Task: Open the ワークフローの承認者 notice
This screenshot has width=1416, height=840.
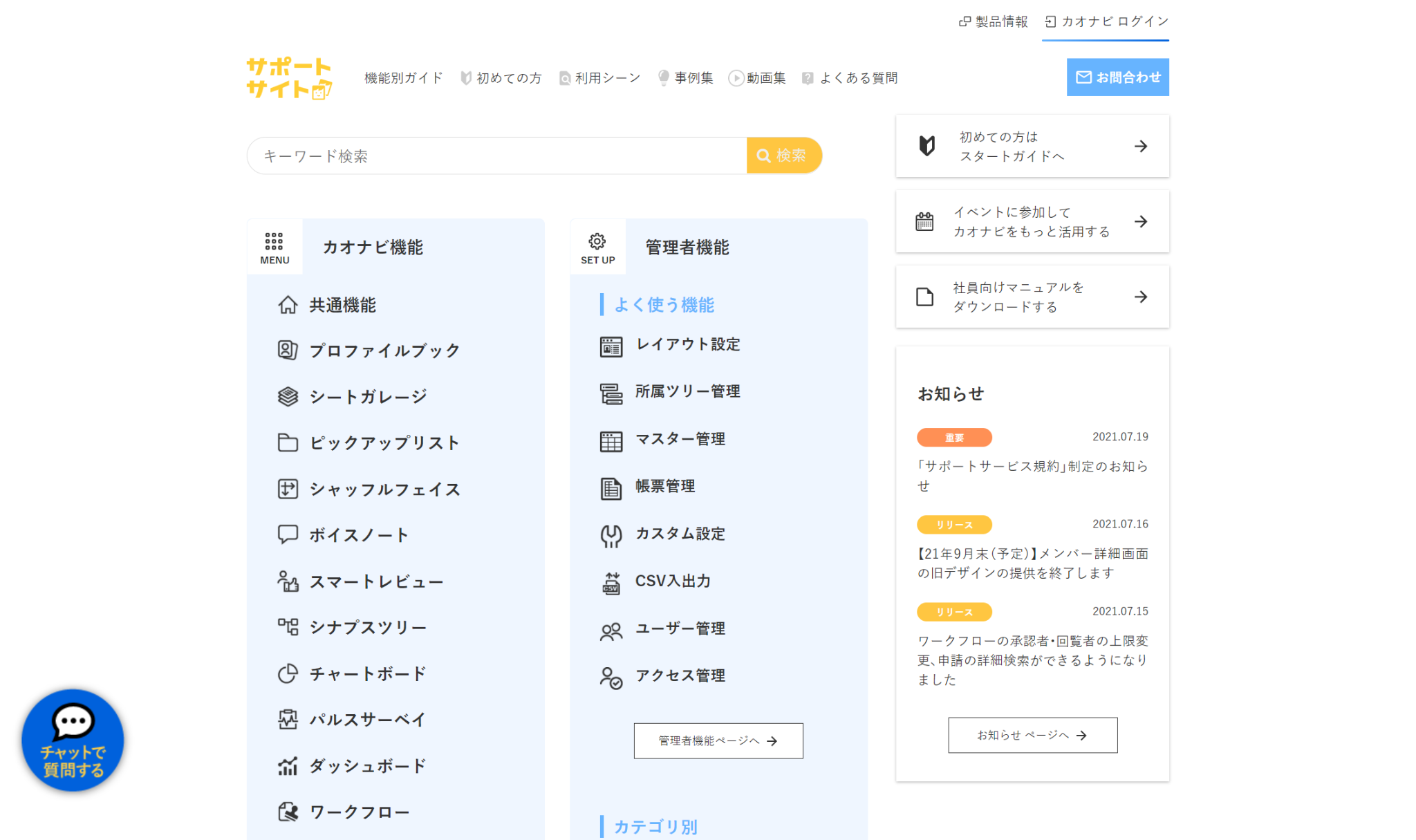Action: 1032,660
